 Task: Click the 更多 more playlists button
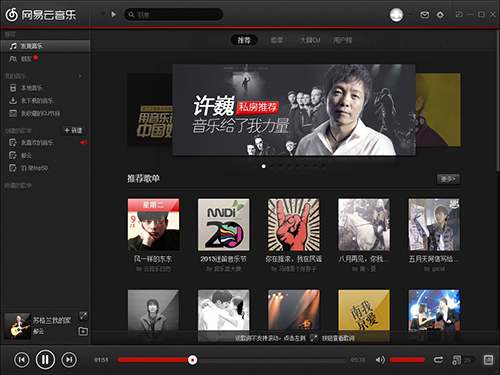(x=448, y=179)
